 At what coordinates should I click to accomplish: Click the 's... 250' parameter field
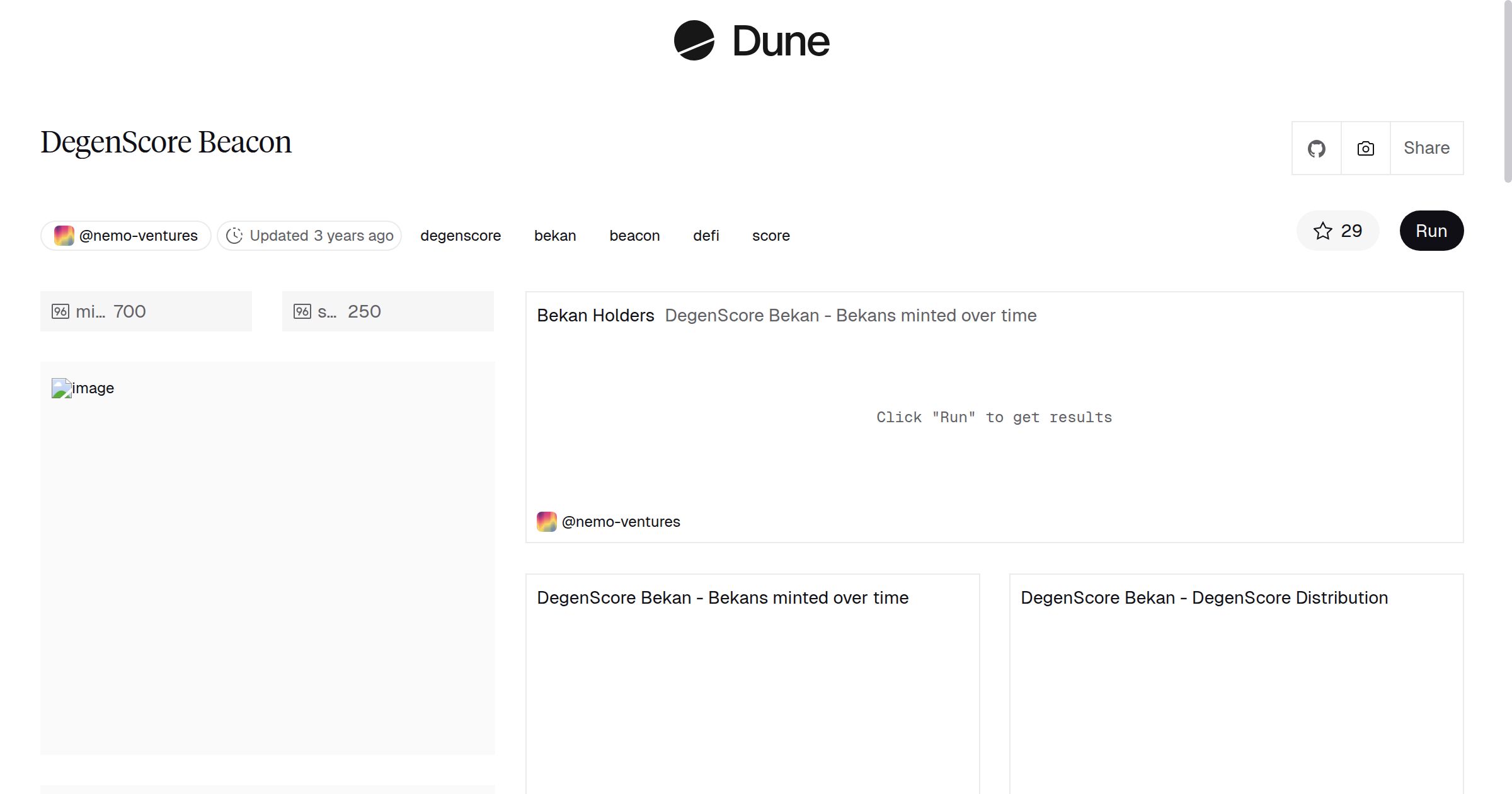tap(387, 311)
